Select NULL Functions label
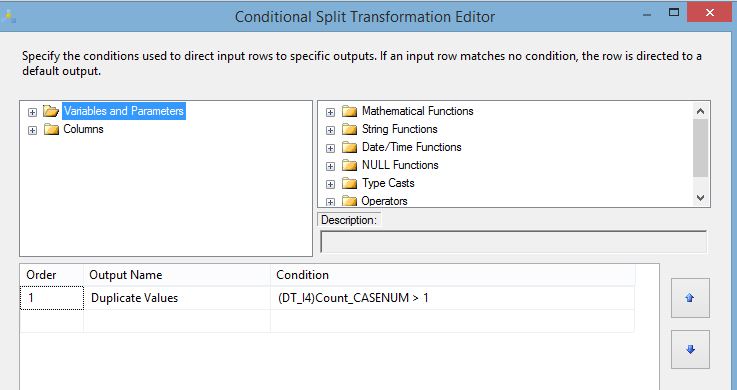 click(x=400, y=165)
